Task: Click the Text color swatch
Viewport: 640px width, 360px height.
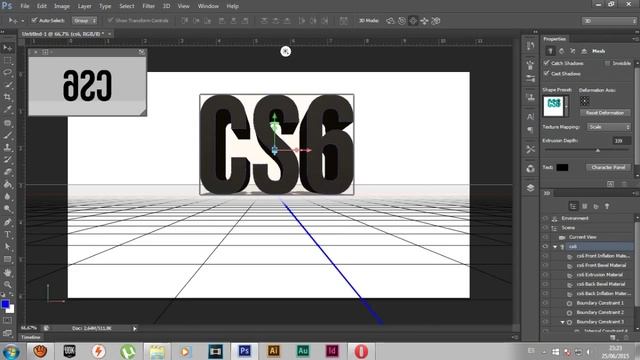Action: (x=562, y=167)
